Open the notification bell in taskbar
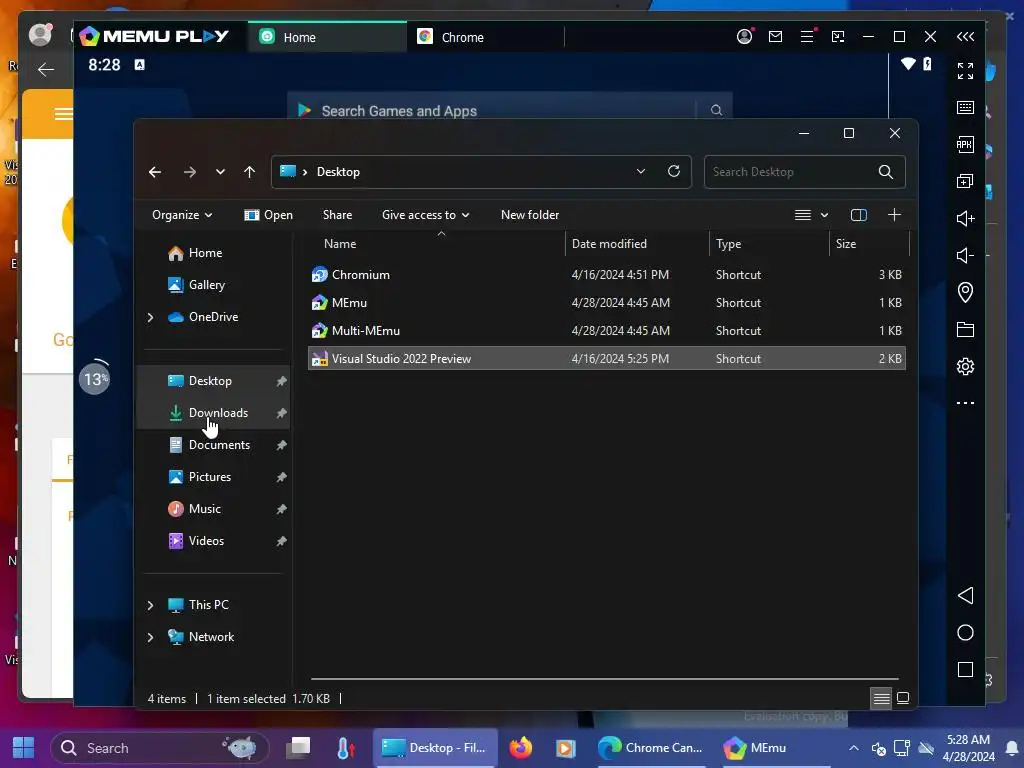Viewport: 1024px width, 768px height. click(x=1012, y=748)
